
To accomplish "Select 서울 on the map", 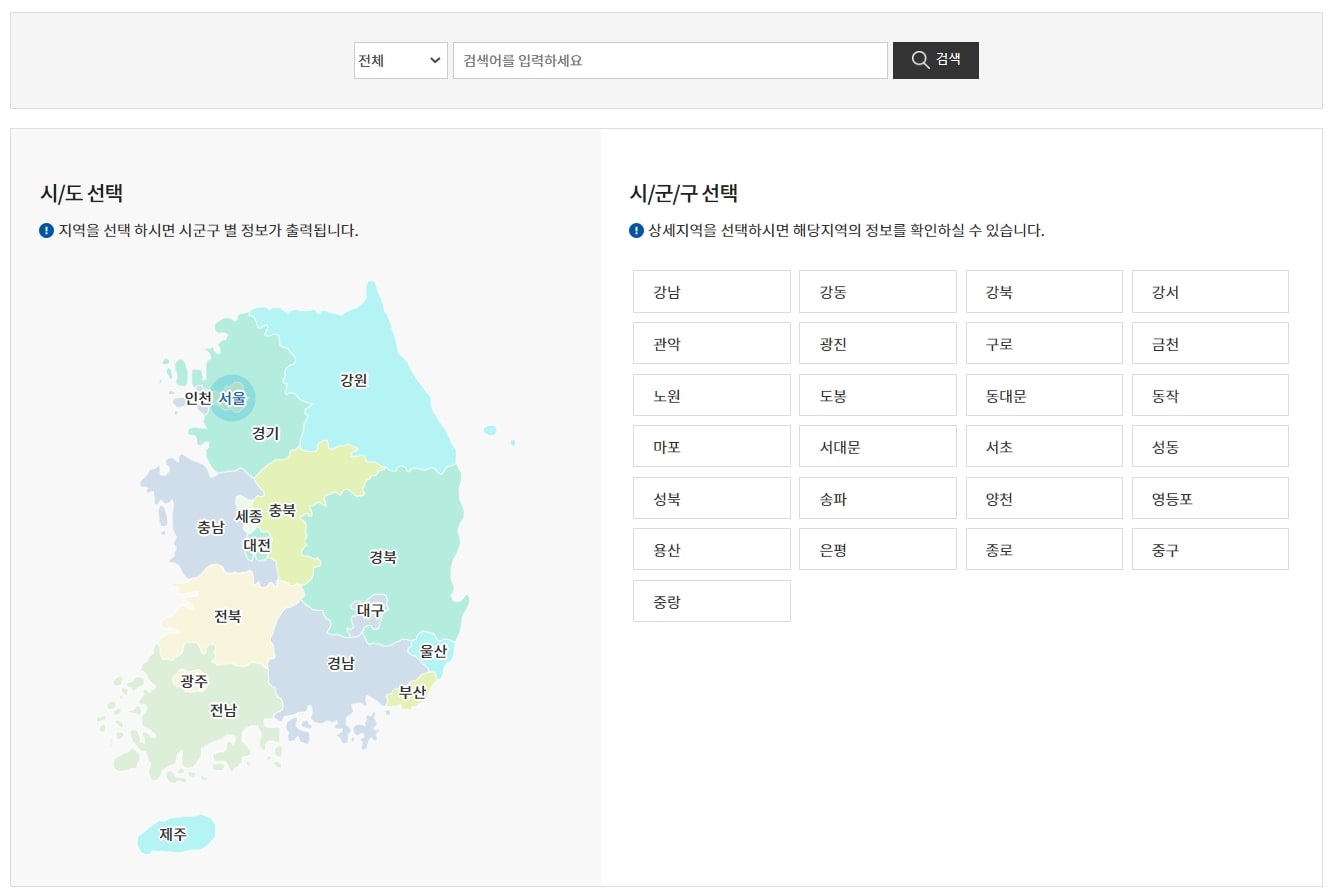I will pyautogui.click(x=232, y=398).
